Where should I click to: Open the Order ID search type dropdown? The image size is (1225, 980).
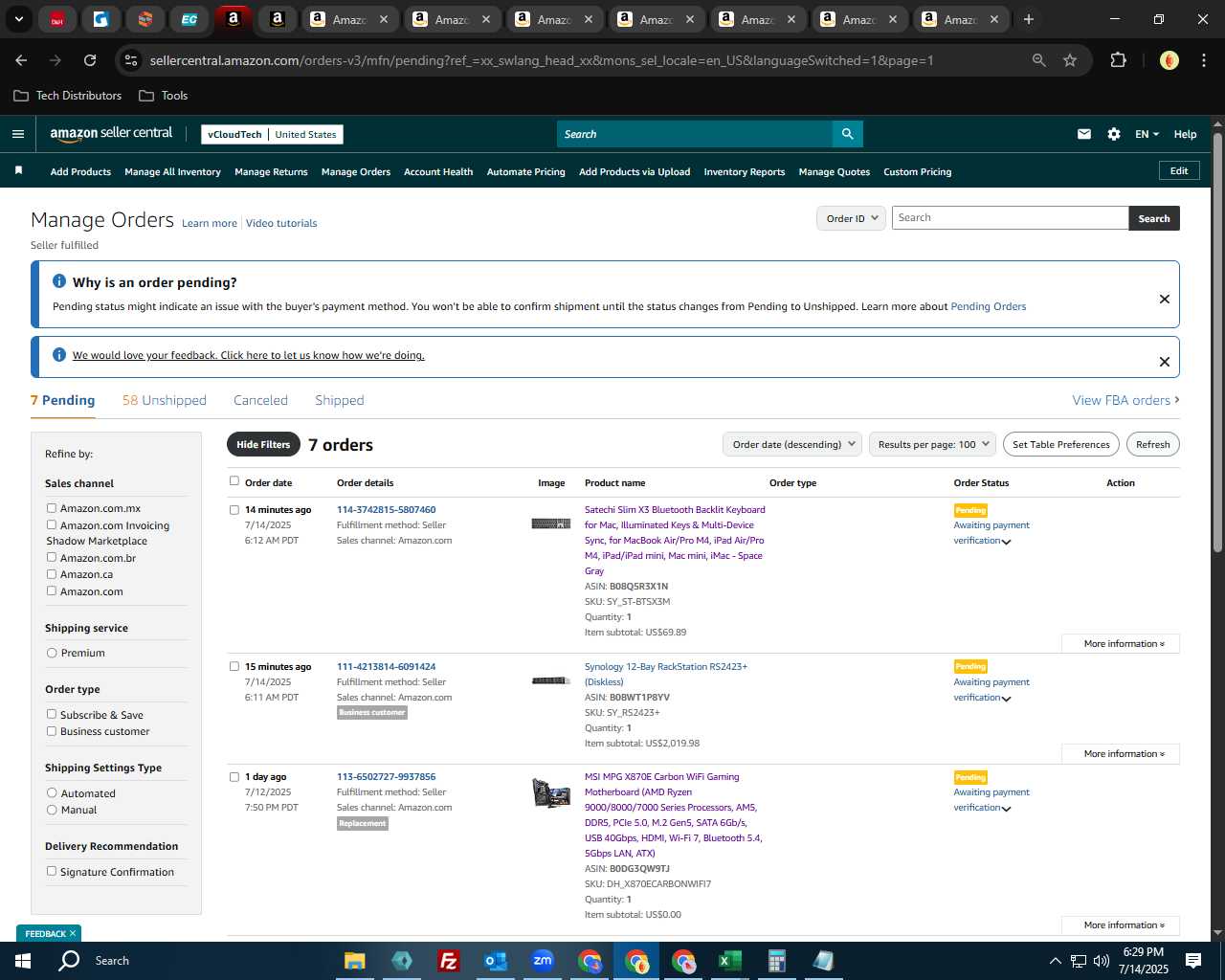(x=851, y=218)
